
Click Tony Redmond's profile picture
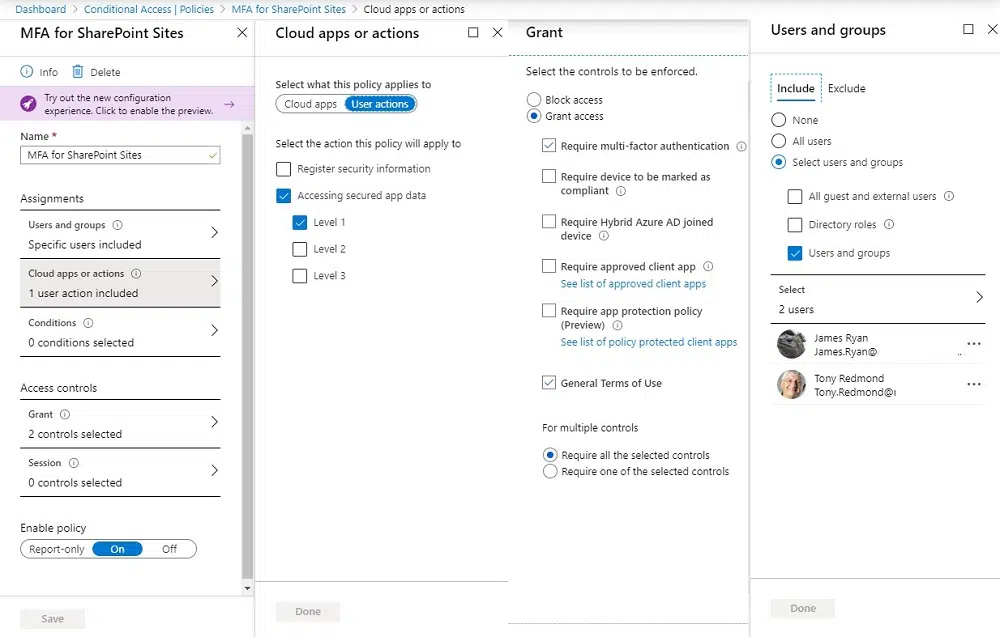[x=791, y=384]
